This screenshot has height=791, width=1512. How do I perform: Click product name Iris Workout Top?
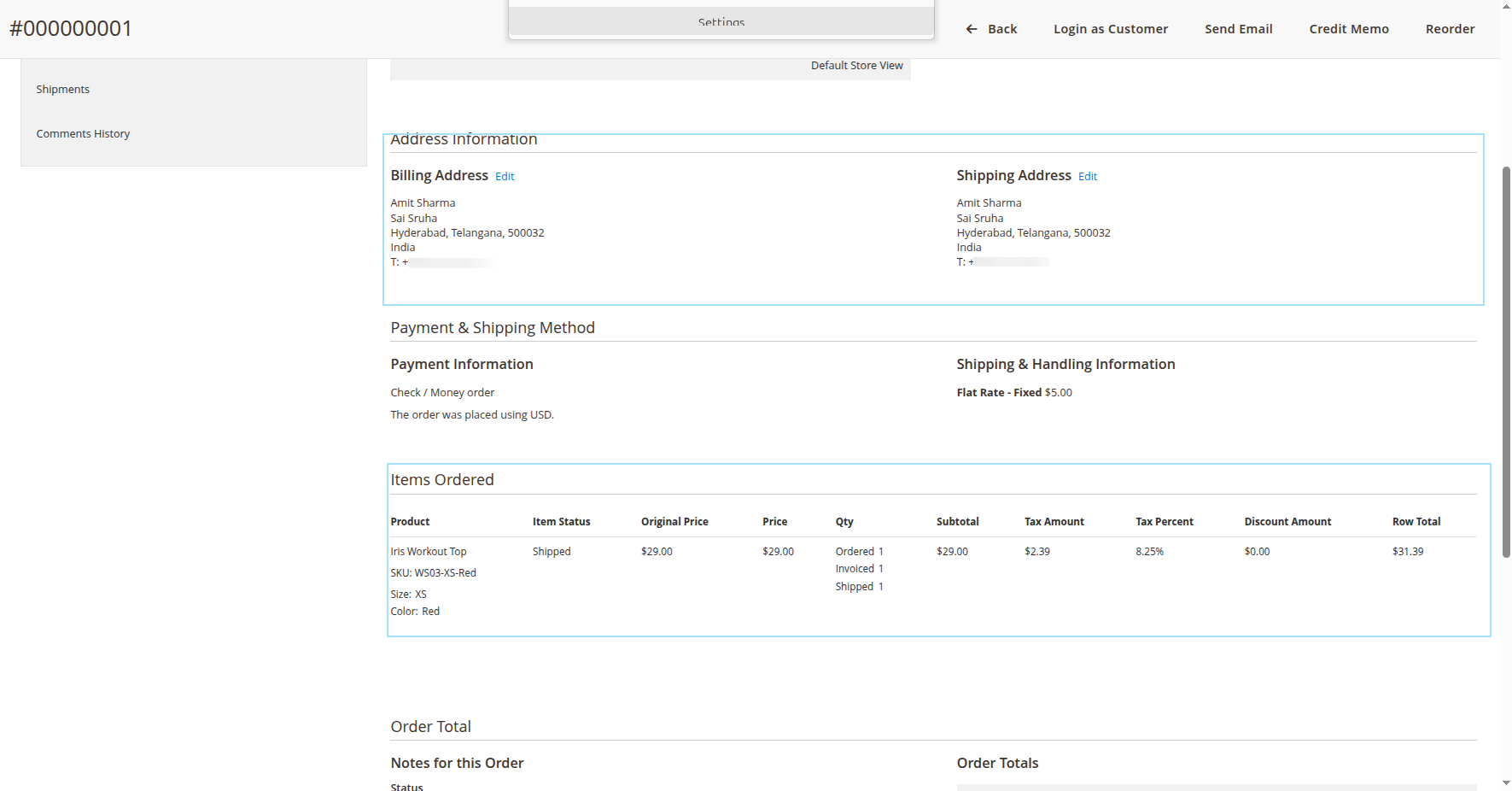click(429, 552)
